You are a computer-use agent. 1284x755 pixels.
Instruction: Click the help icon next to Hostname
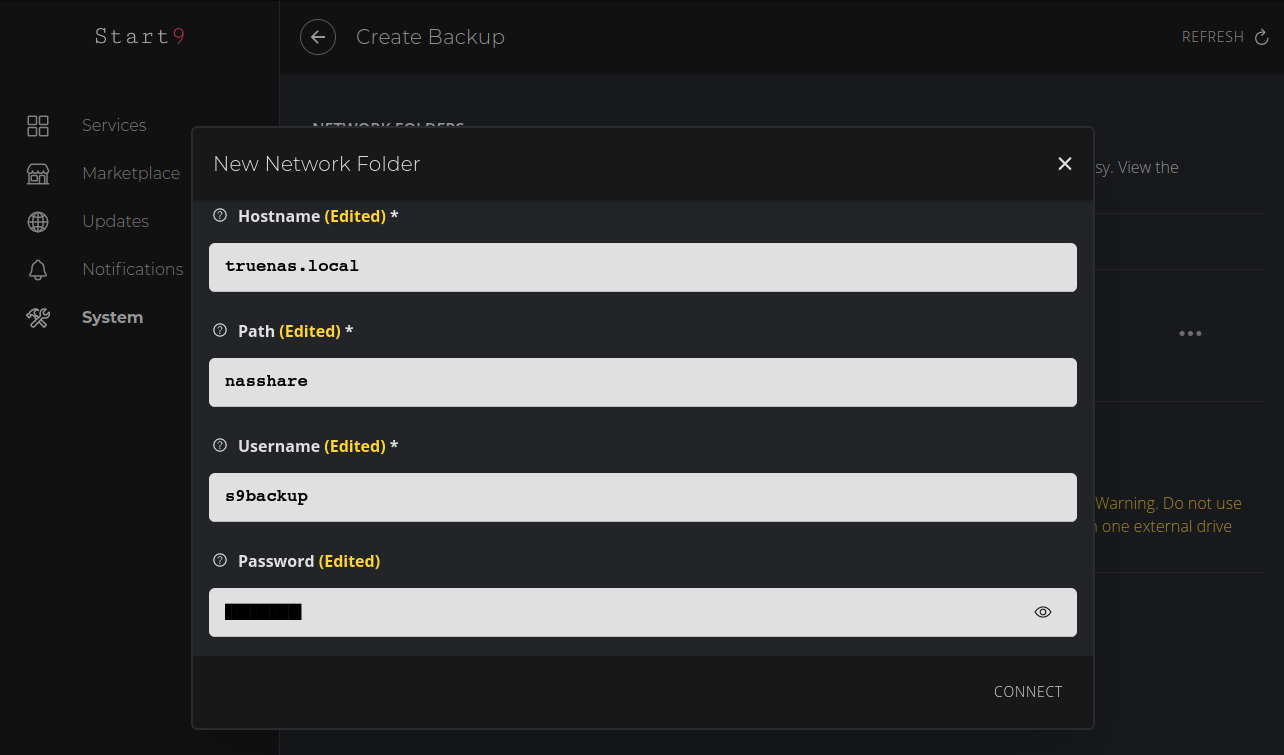click(x=221, y=216)
